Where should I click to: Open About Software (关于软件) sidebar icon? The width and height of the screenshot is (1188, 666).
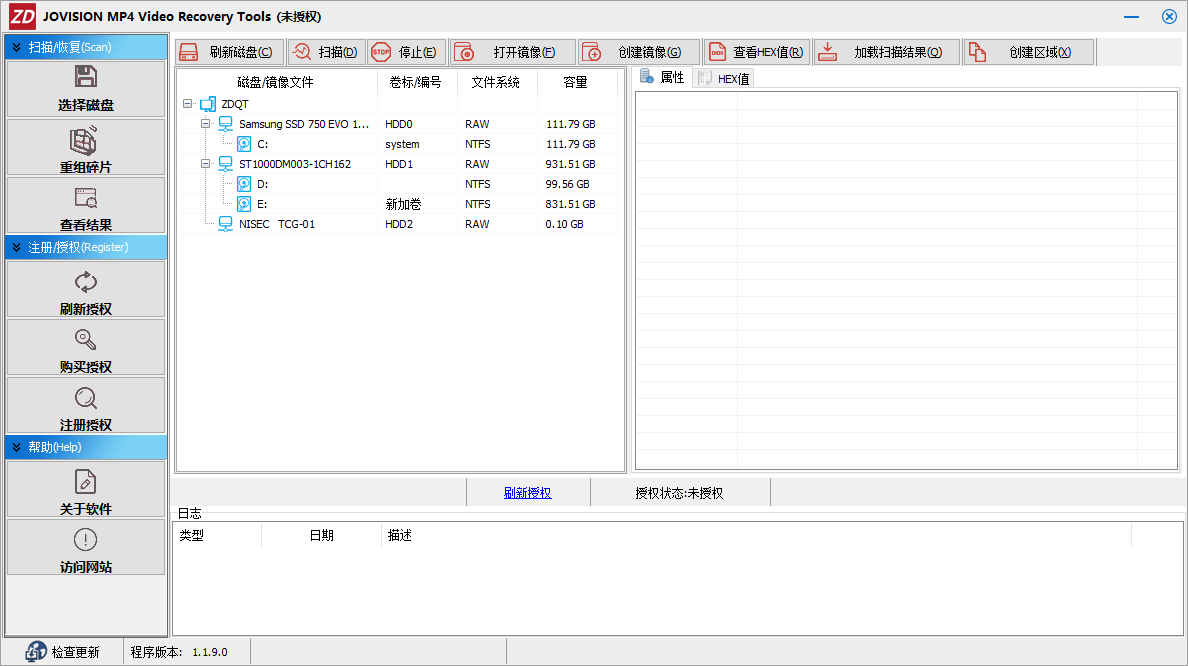coord(86,482)
